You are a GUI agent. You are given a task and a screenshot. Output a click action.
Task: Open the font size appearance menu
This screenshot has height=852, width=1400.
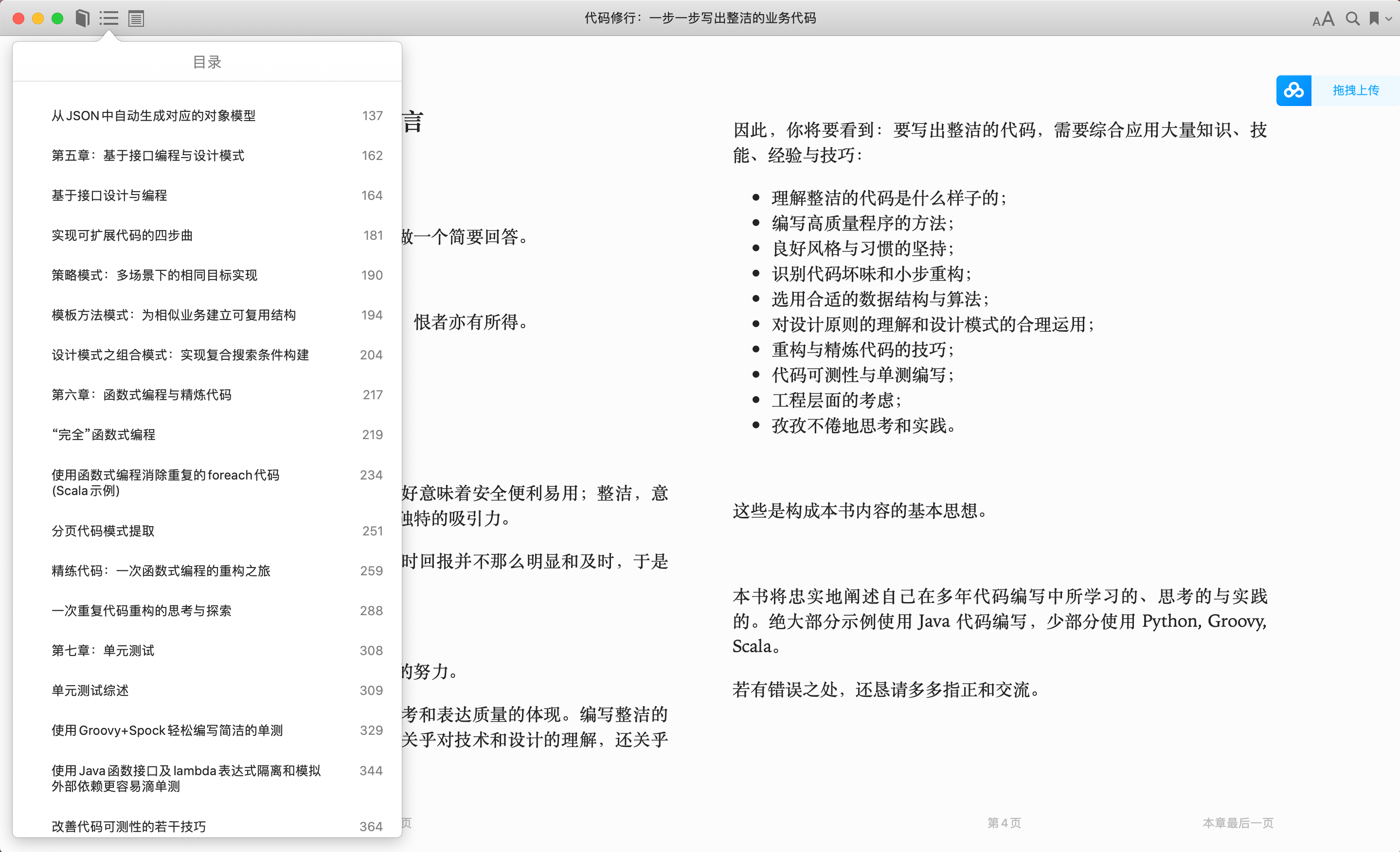point(1323,19)
